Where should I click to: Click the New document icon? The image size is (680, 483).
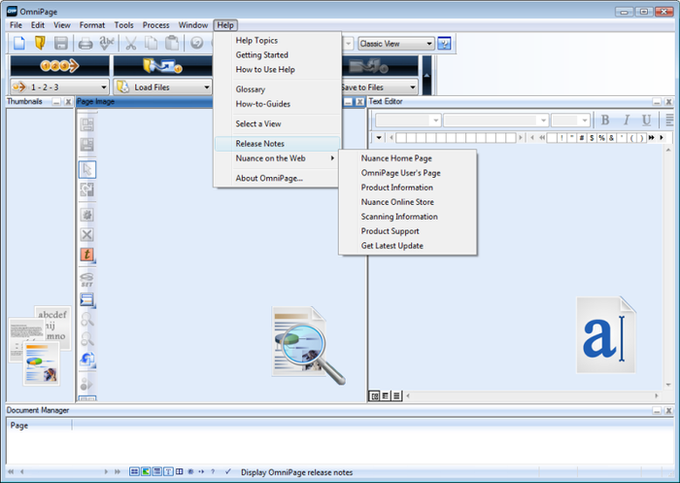(x=20, y=43)
